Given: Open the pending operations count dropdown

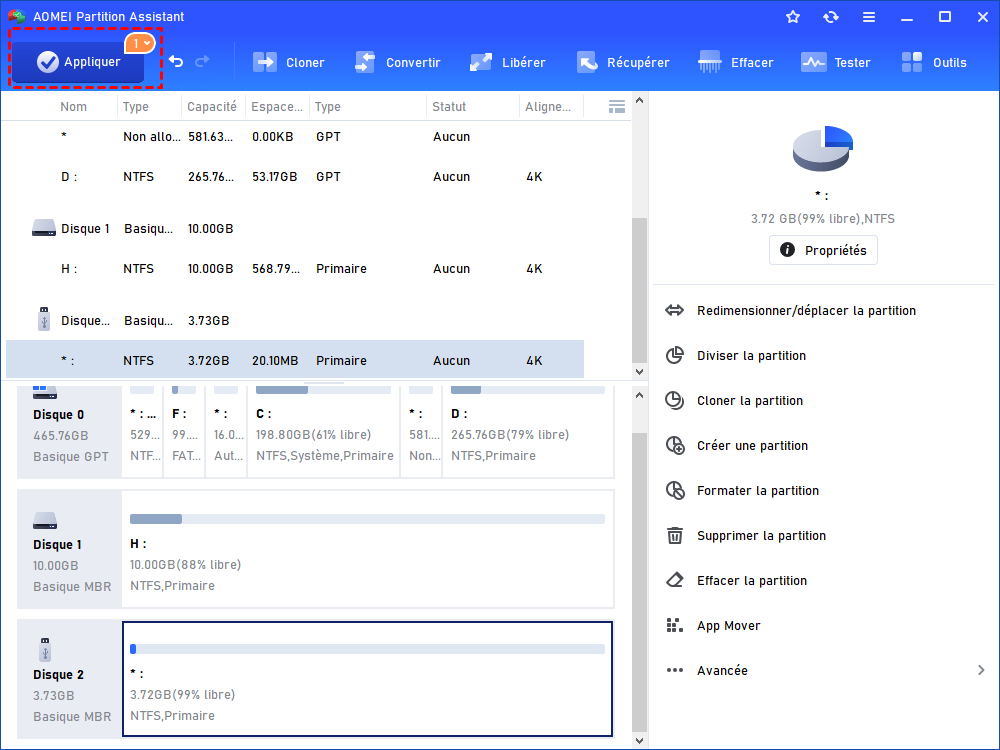Looking at the screenshot, I should (140, 43).
